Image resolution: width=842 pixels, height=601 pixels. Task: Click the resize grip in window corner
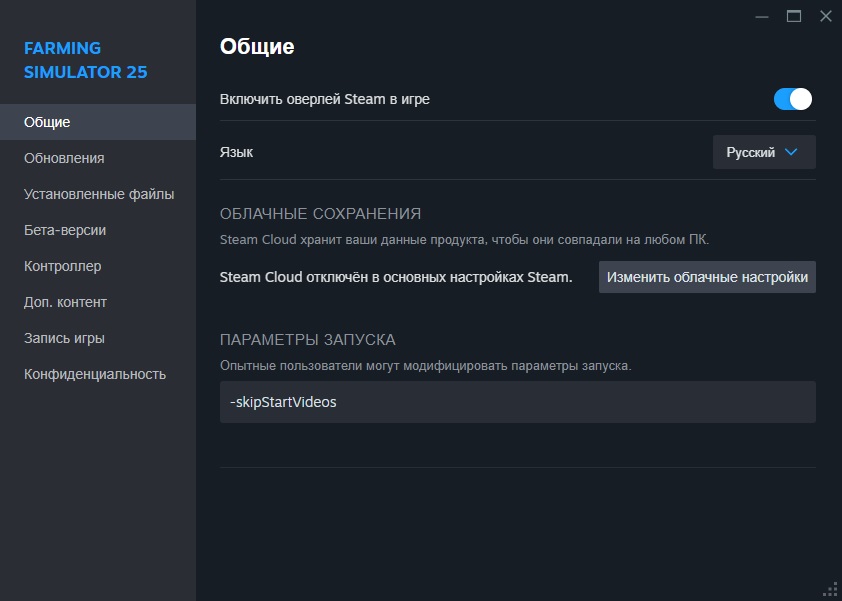tap(831, 590)
